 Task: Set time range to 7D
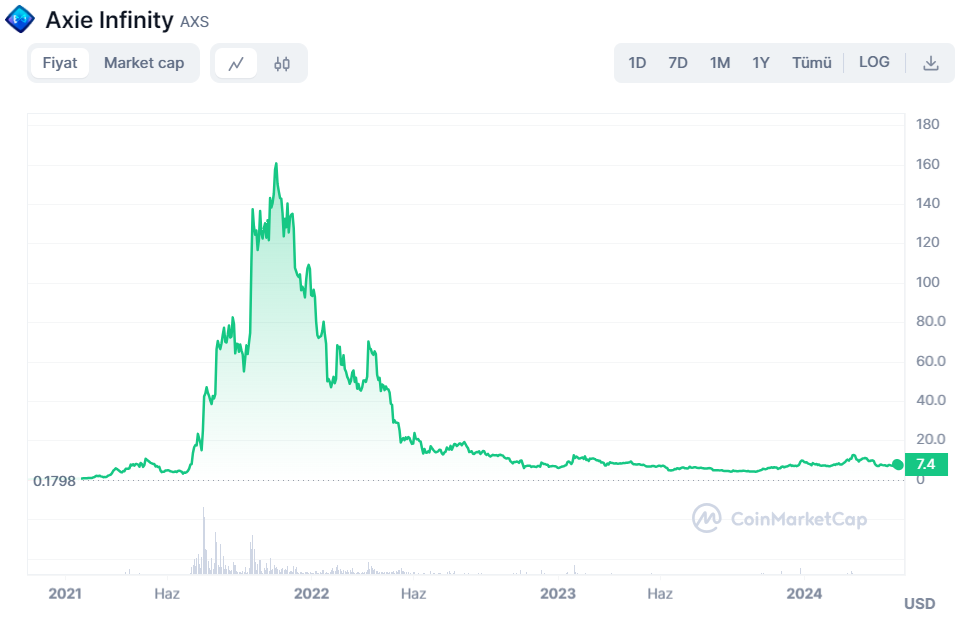pos(678,63)
